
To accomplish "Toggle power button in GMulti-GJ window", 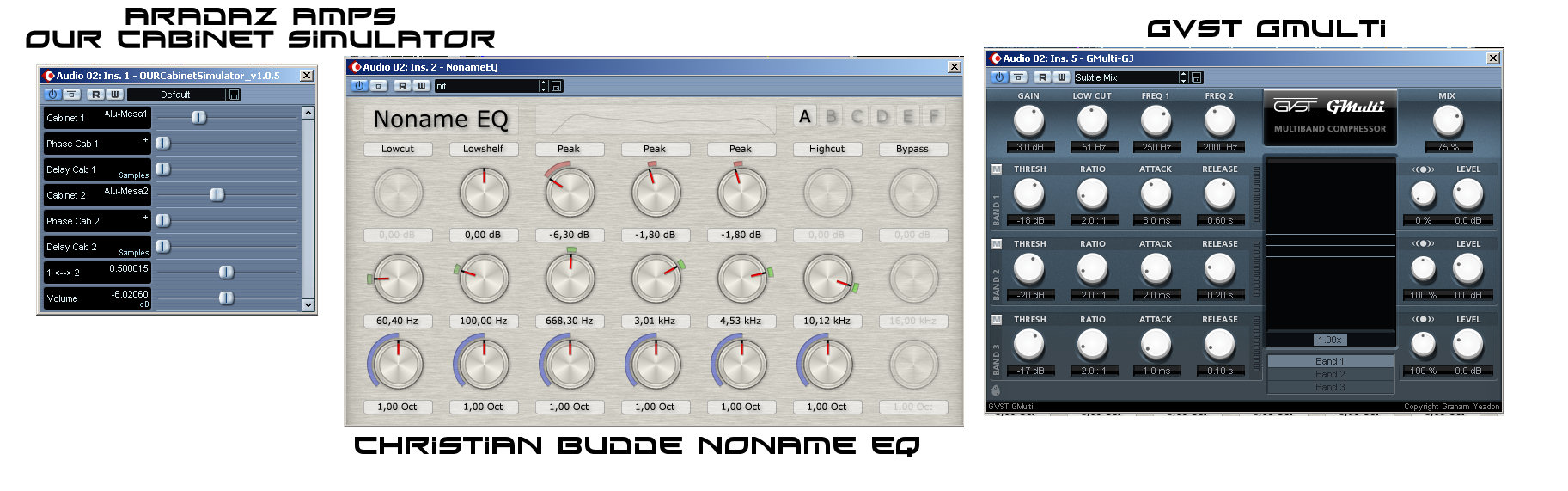I will (x=999, y=77).
